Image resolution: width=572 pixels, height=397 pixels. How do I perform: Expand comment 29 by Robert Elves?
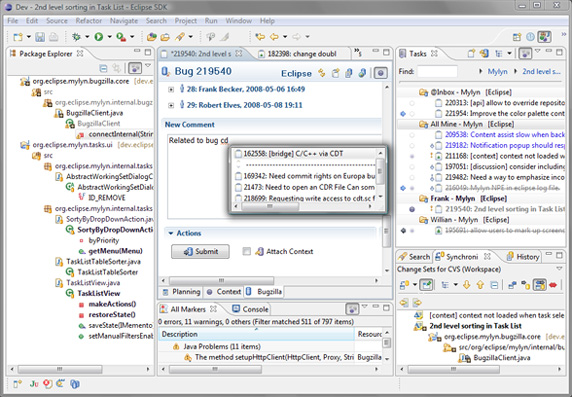171,105
